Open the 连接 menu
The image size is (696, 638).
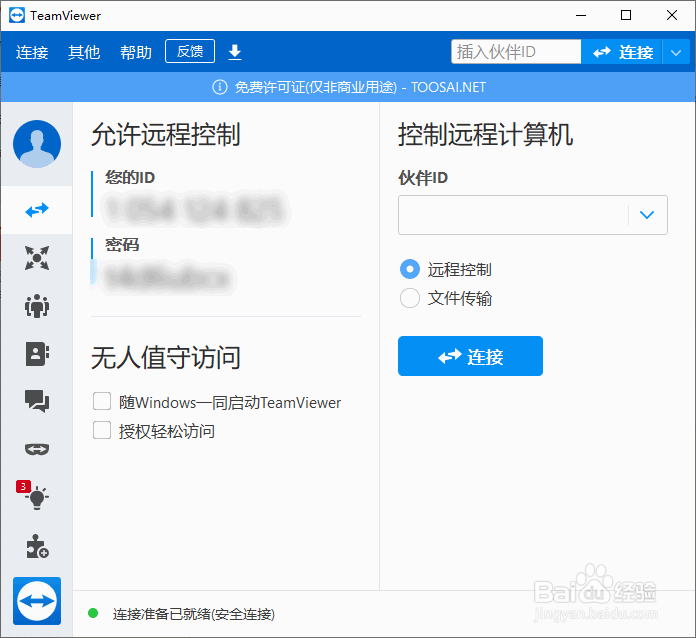click(x=32, y=52)
